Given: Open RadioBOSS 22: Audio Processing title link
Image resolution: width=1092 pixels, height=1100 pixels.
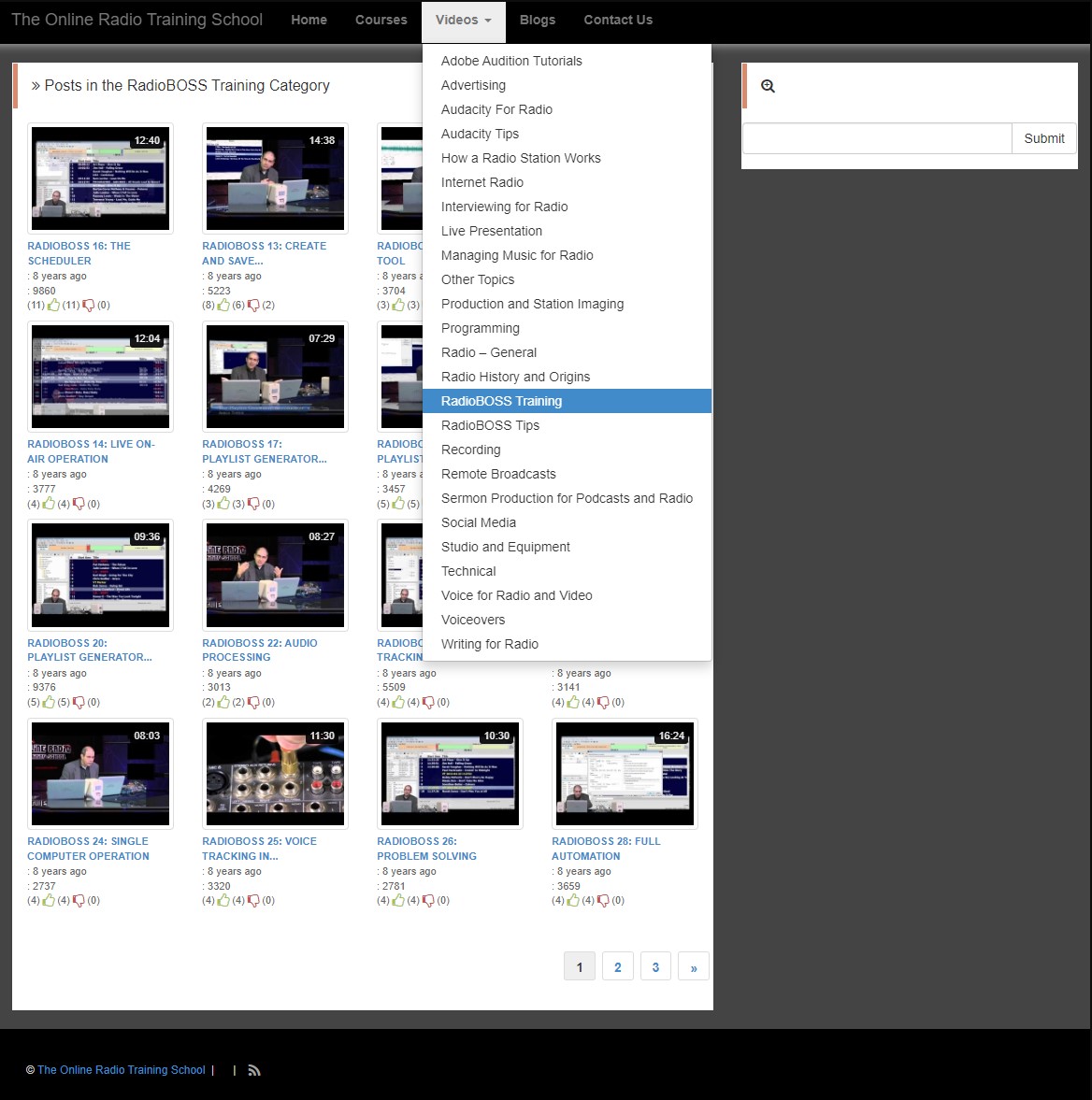Looking at the screenshot, I should coord(260,650).
